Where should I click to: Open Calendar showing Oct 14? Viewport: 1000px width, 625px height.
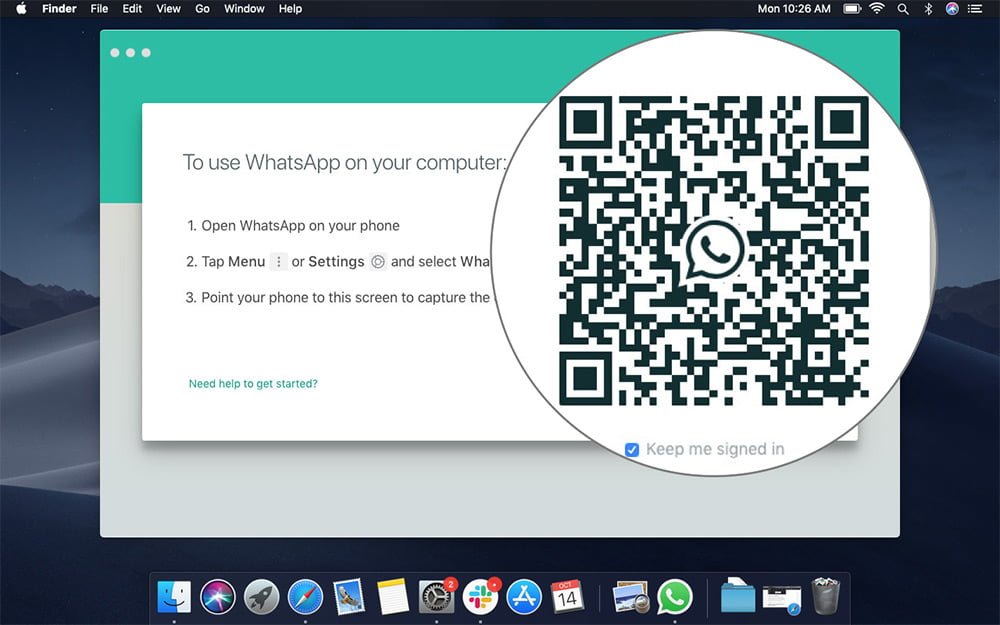click(x=568, y=598)
